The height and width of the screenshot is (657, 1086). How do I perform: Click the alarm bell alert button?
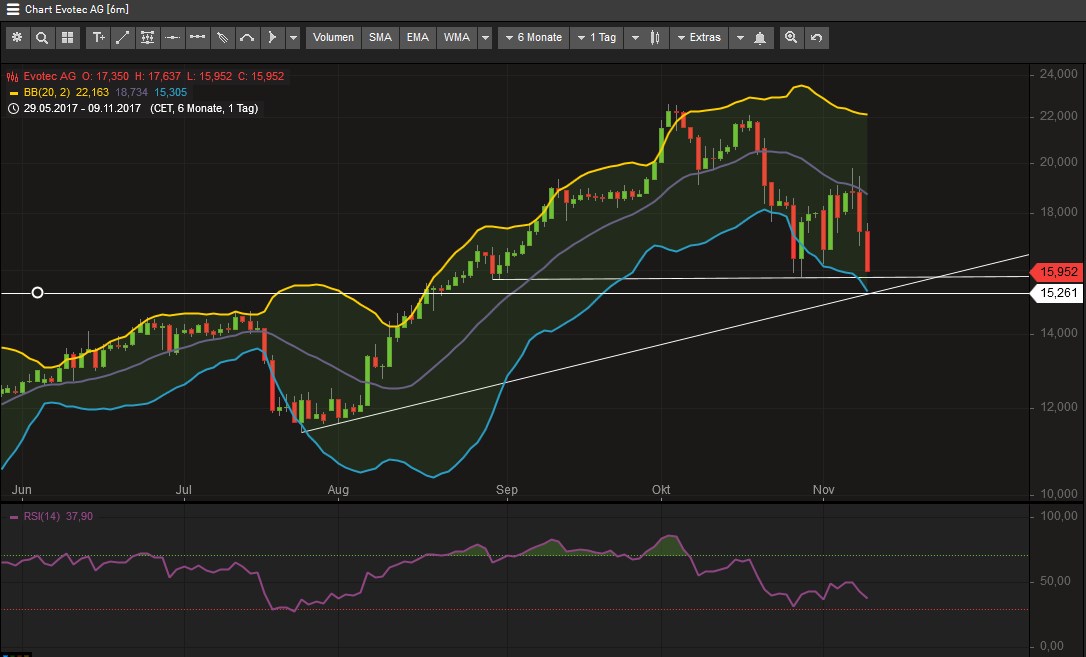pos(760,38)
